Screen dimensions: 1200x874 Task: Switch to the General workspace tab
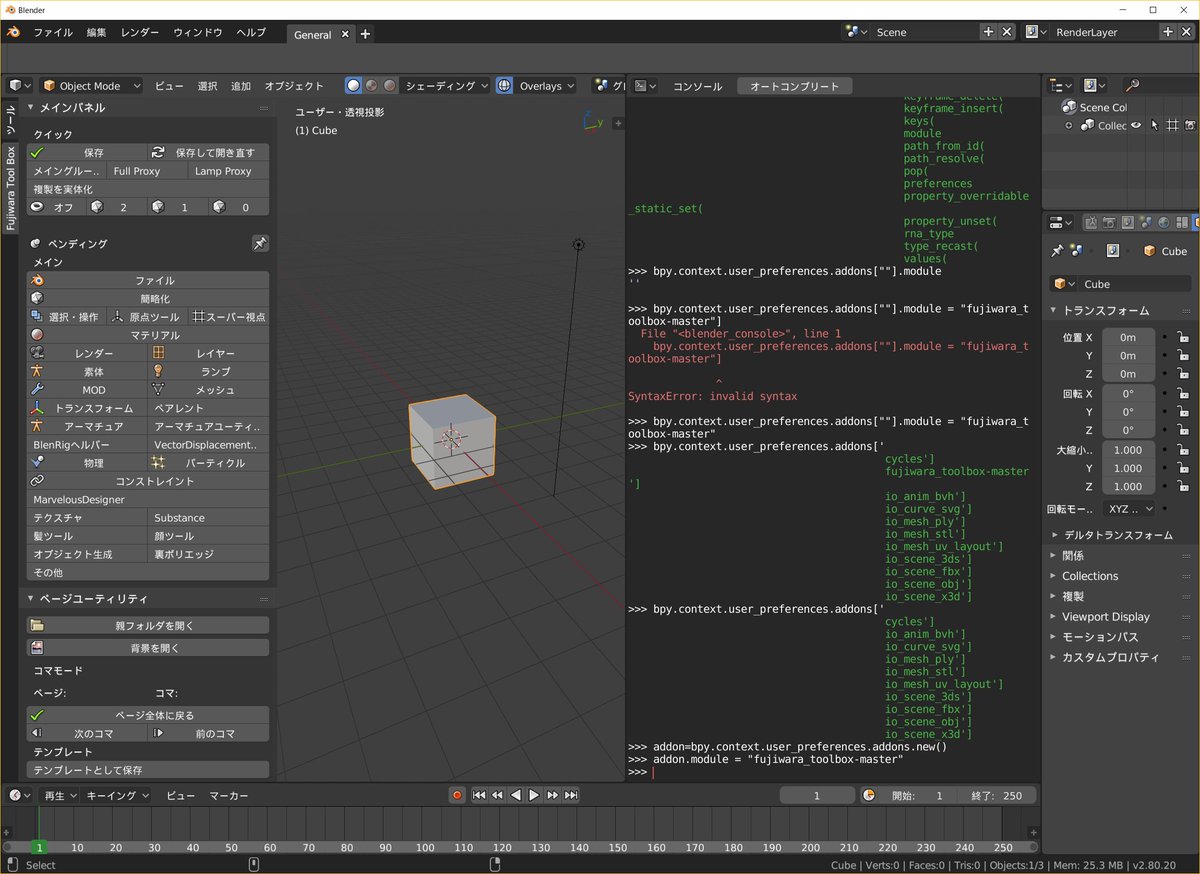click(312, 34)
